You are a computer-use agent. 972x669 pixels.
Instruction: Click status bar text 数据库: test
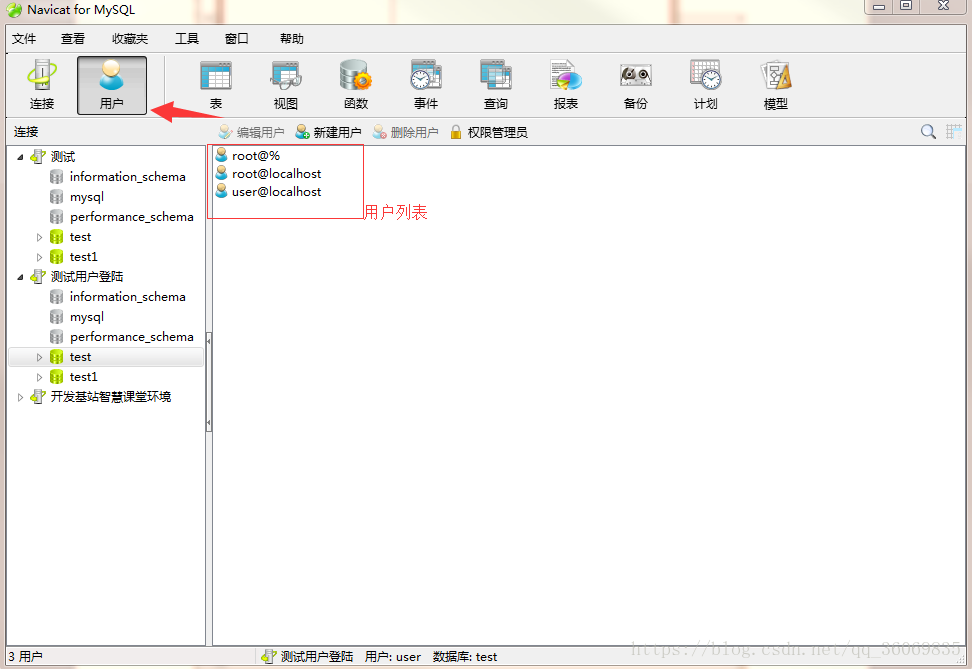[465, 657]
